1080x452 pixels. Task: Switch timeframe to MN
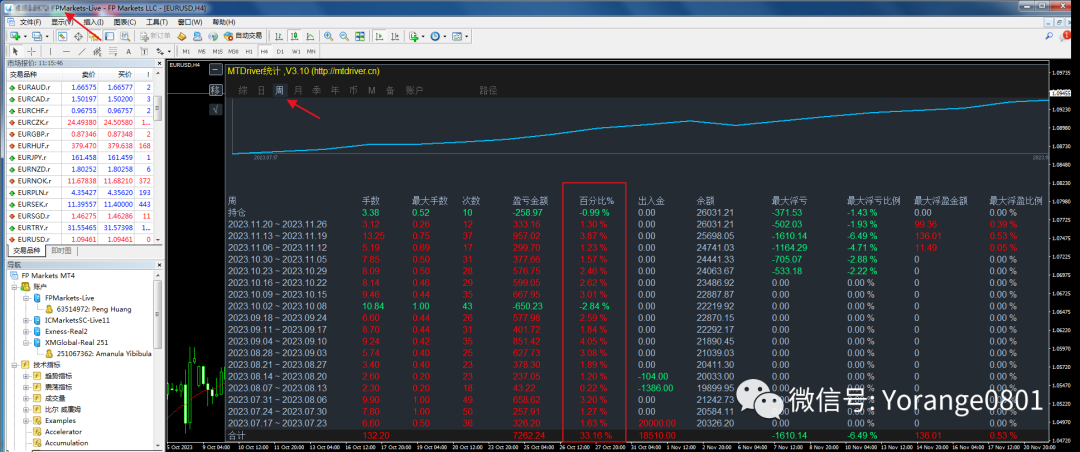pyautogui.click(x=311, y=51)
